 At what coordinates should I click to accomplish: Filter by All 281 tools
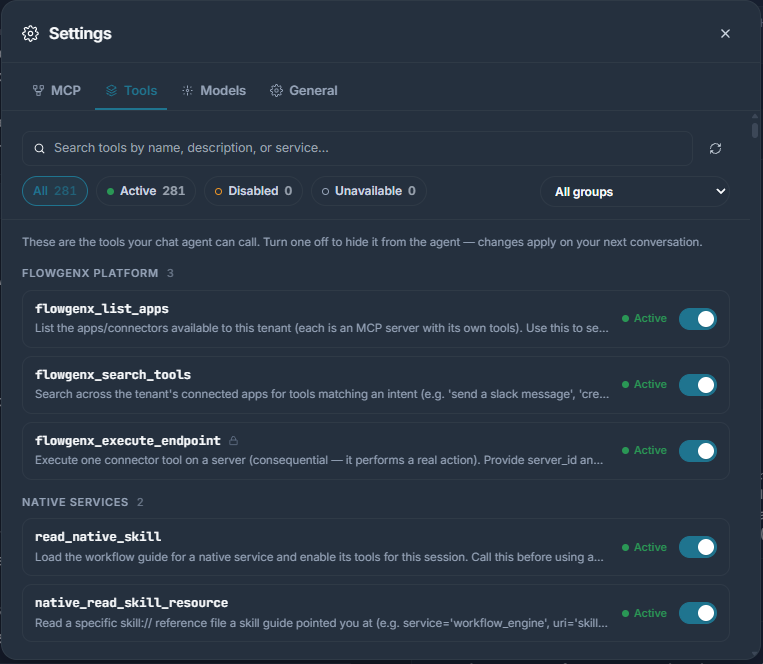click(55, 191)
